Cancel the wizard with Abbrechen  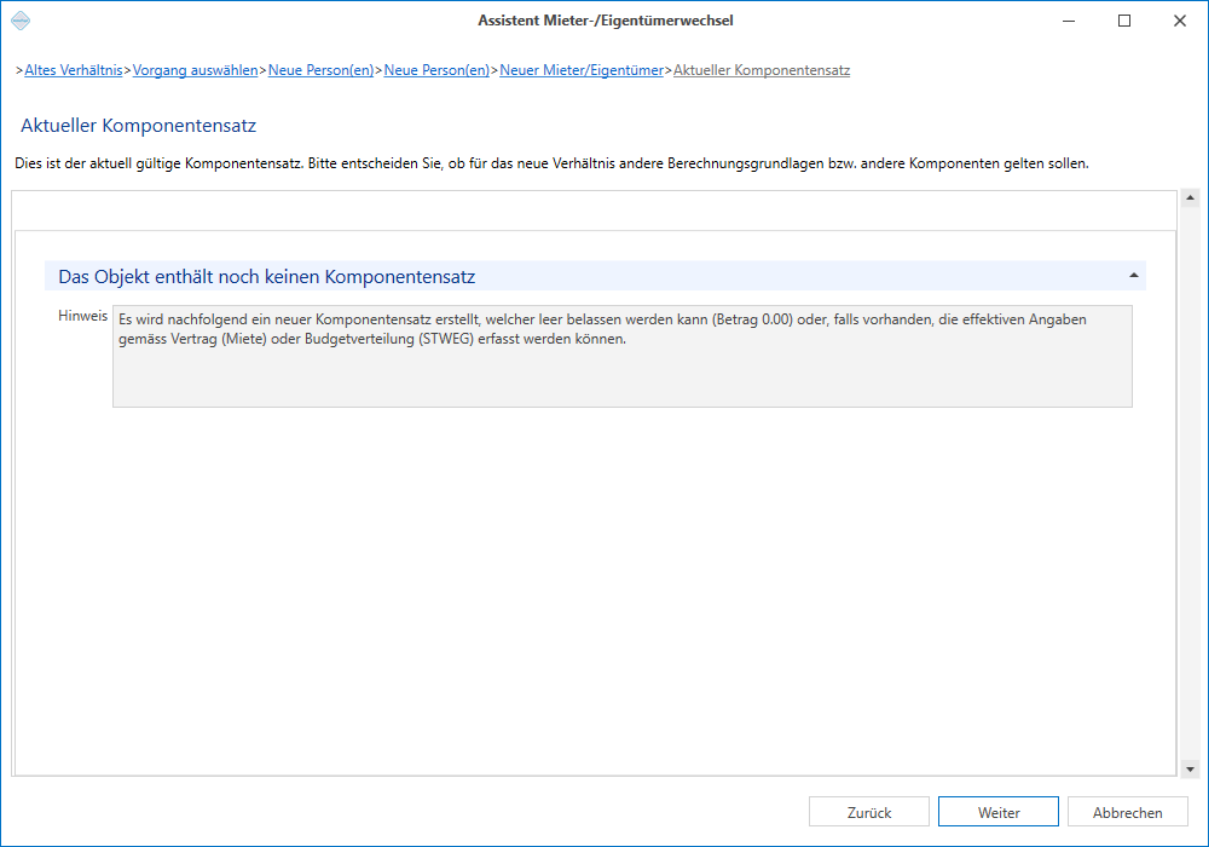[1127, 812]
